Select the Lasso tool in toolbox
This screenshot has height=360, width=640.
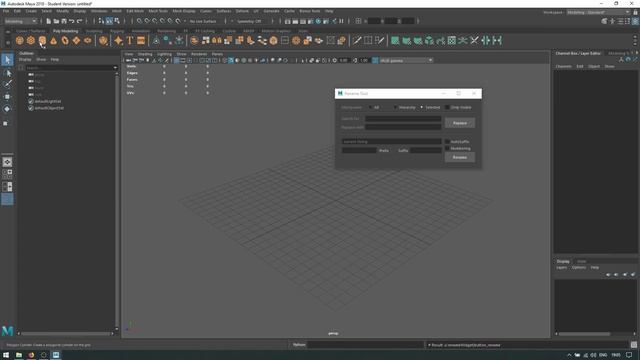point(7,73)
